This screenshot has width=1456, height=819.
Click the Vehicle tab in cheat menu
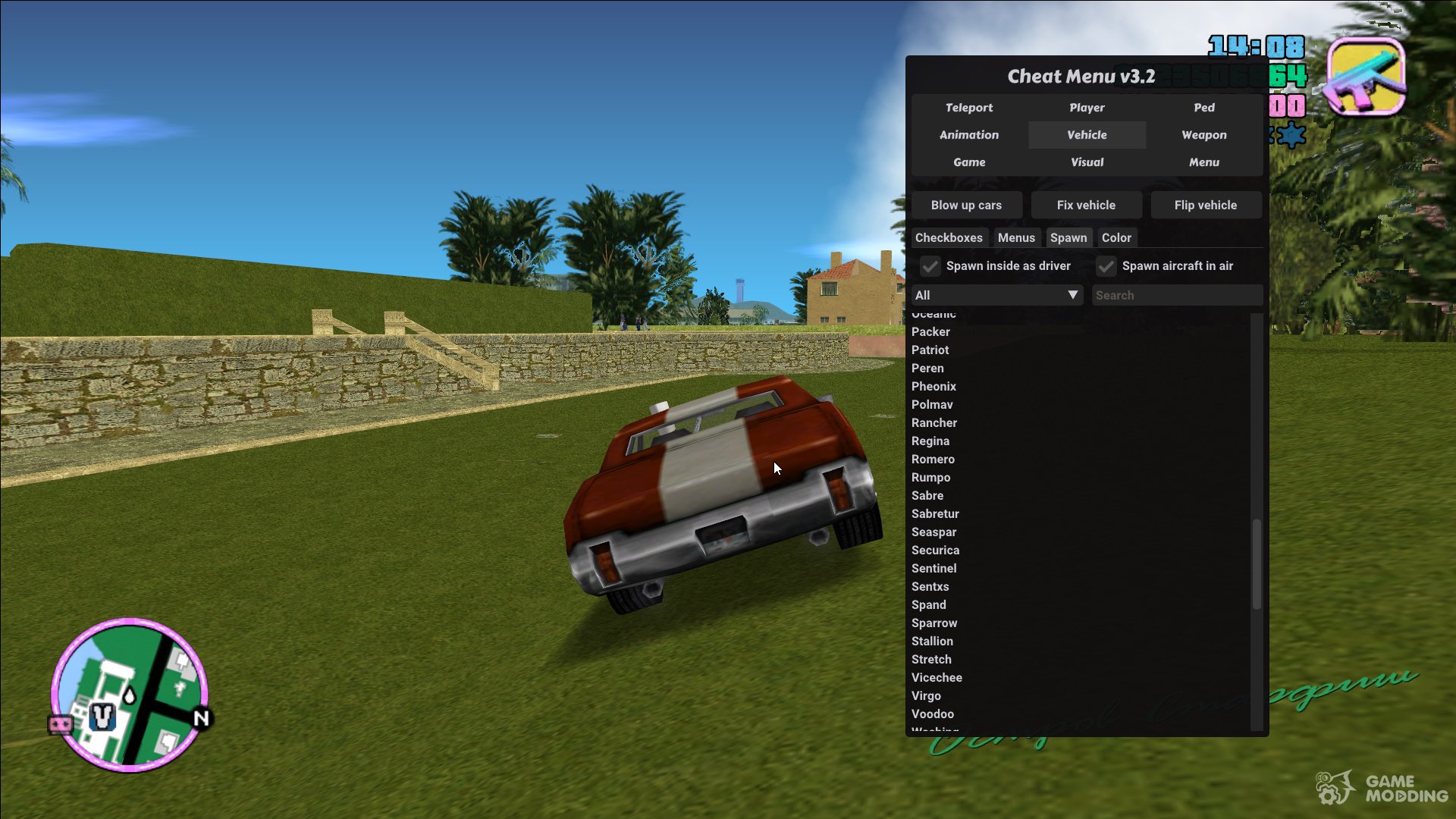[x=1086, y=134]
